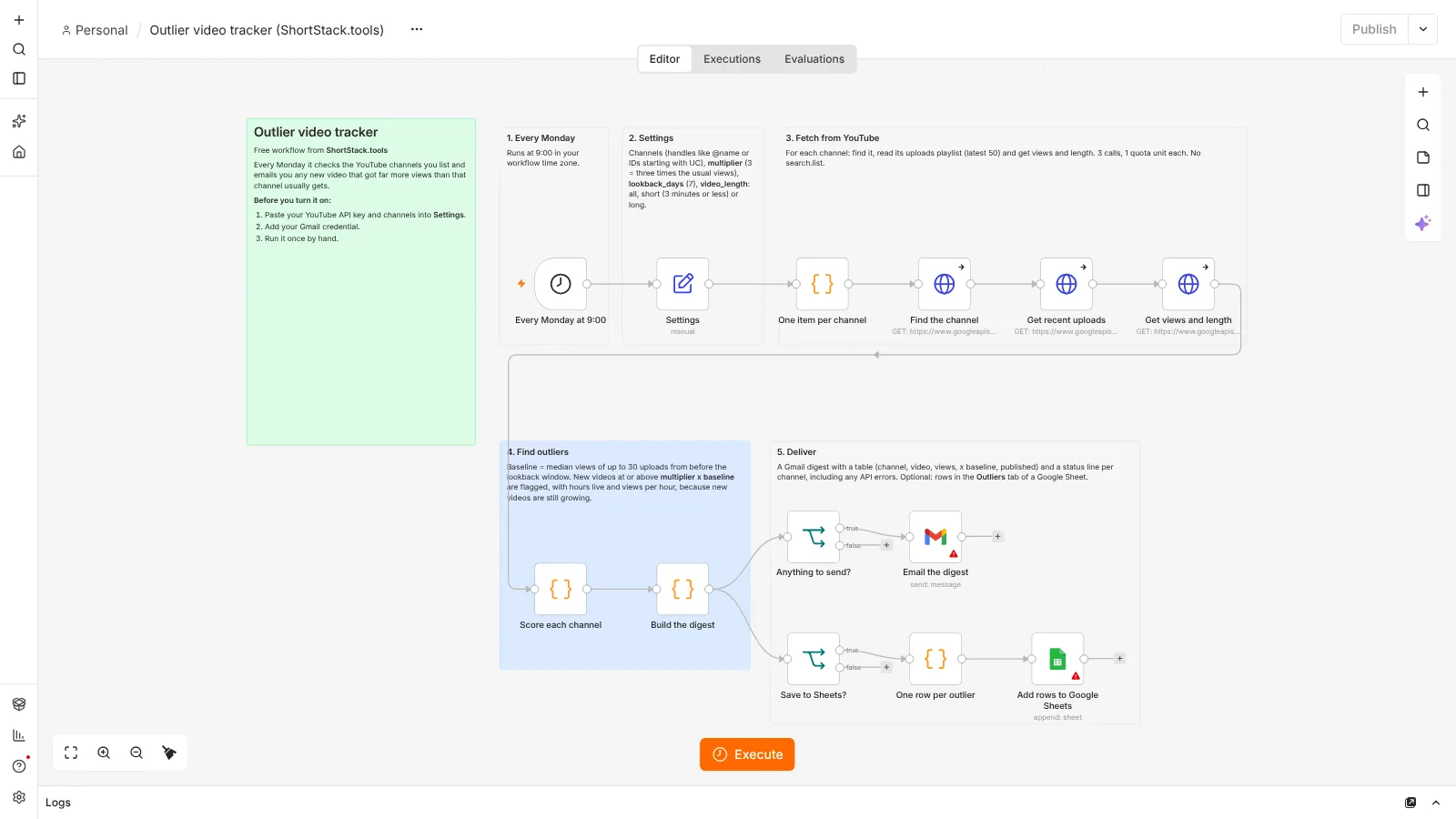Open the workflow three-dots actions menu
Image resolution: width=1456 pixels, height=819 pixels.
[x=417, y=29]
